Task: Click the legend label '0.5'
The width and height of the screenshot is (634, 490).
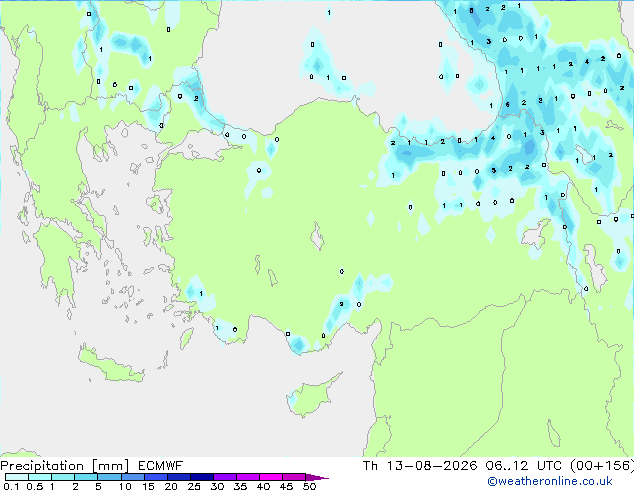Action: click(34, 486)
